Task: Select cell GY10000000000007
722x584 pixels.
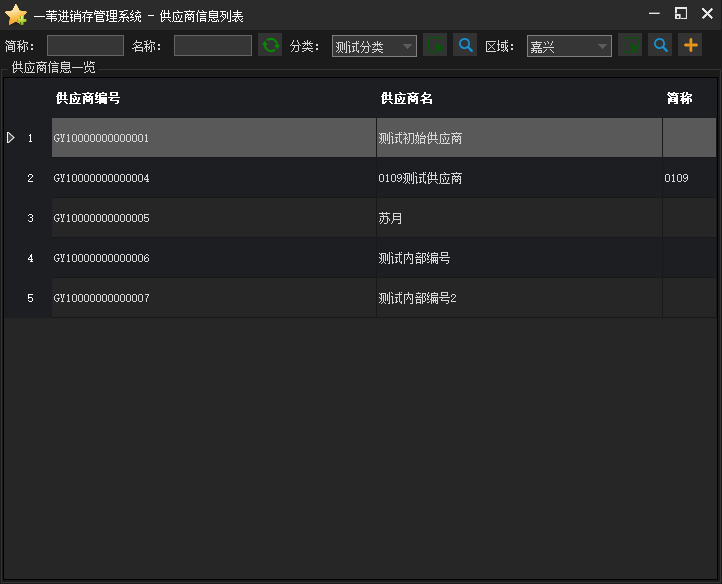Action: coord(214,298)
